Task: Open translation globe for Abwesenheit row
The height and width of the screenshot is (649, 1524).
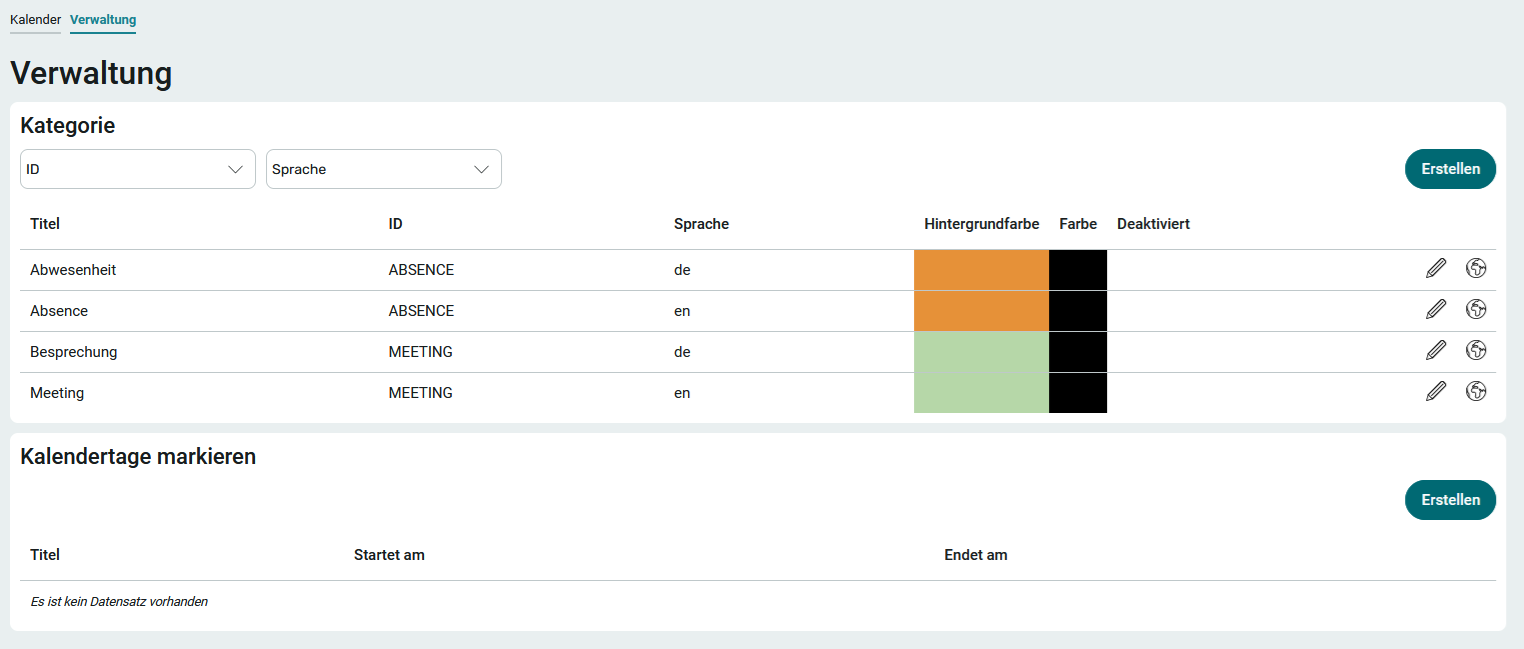Action: pyautogui.click(x=1476, y=269)
